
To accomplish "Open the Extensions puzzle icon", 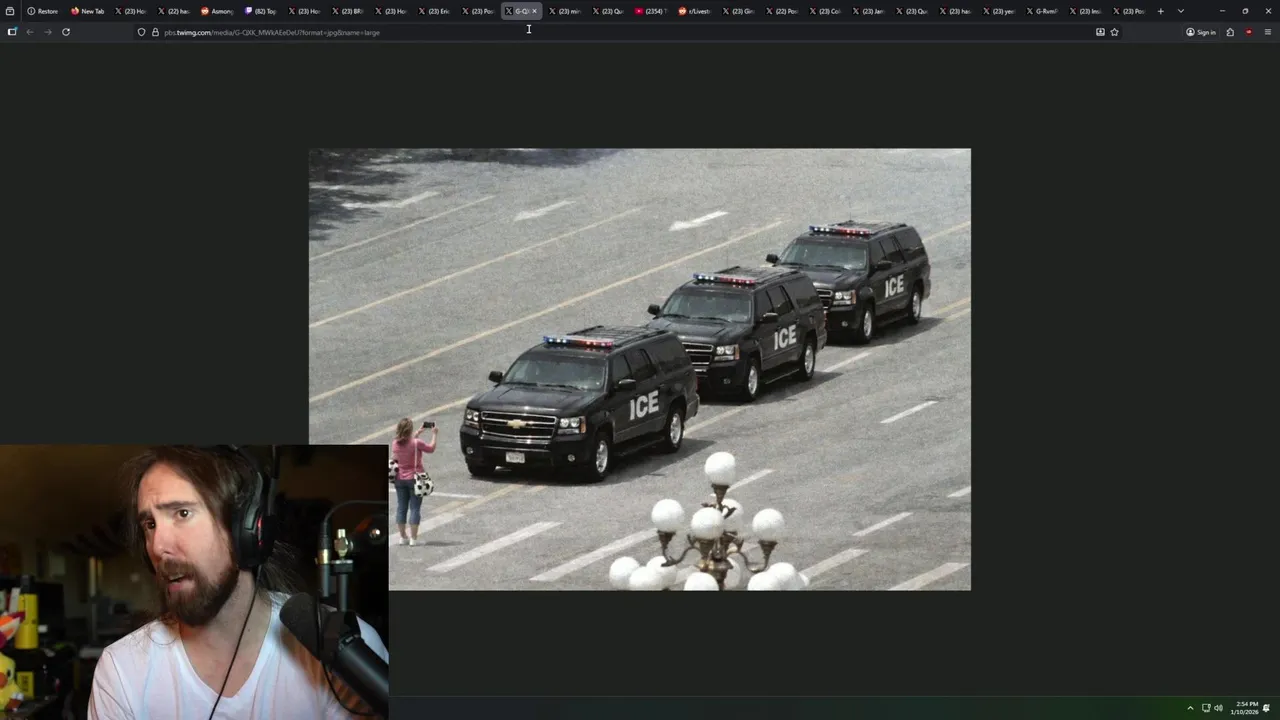I will [x=1230, y=32].
